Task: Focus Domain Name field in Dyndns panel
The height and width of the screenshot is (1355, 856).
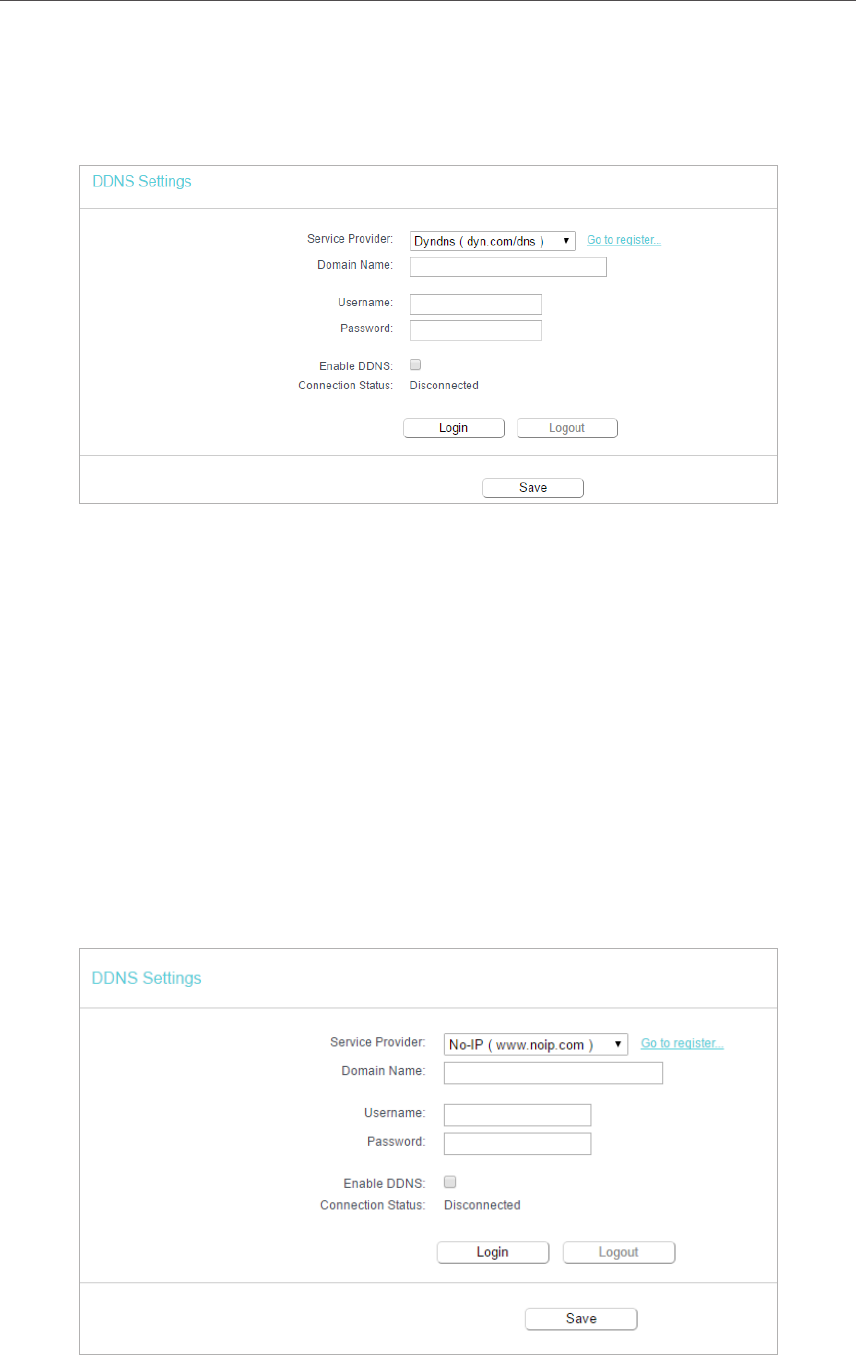Action: (508, 266)
